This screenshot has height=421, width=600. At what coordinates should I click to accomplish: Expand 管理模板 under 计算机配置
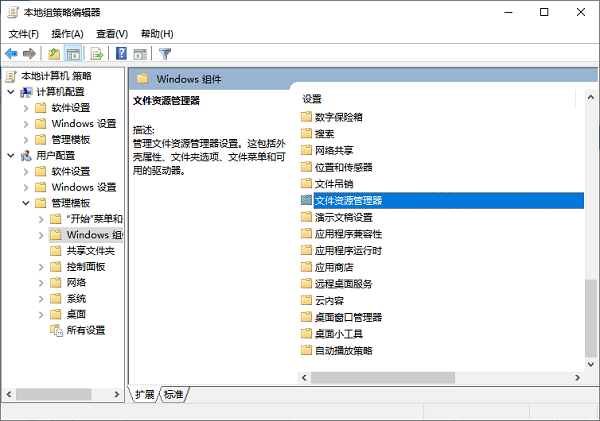click(26, 140)
